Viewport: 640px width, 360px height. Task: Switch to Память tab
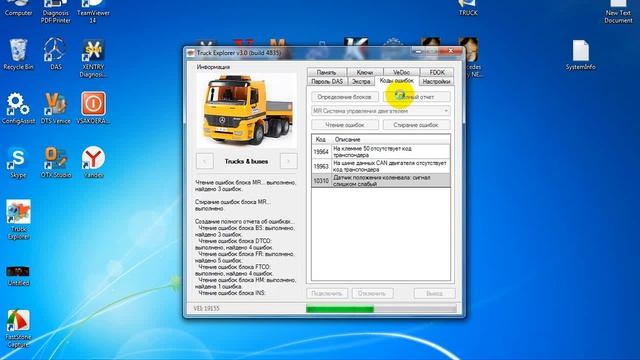(x=326, y=72)
